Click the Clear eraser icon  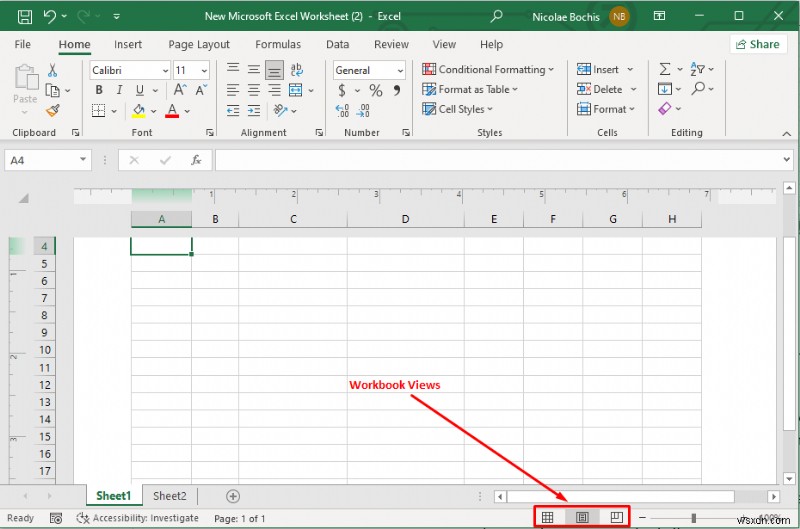tap(665, 108)
